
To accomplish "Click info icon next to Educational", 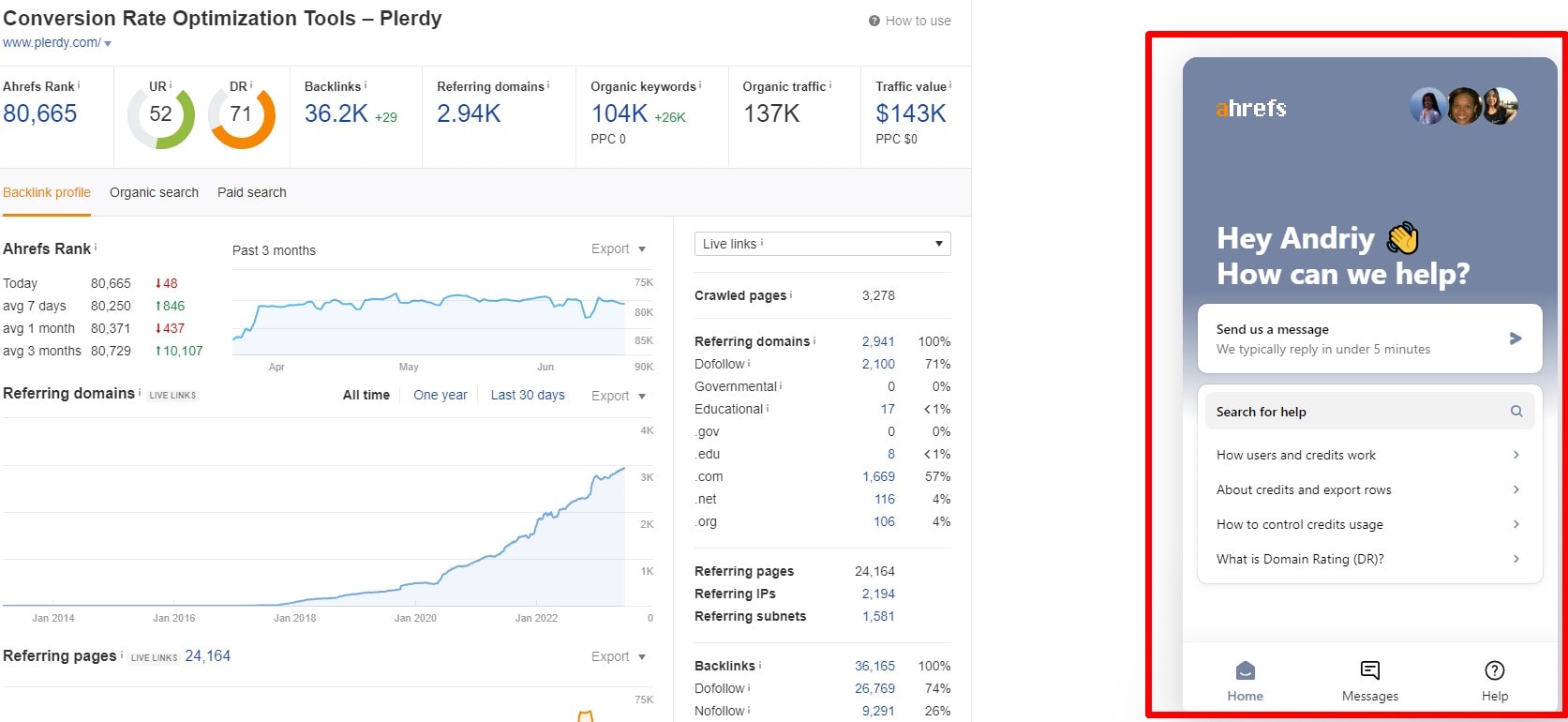I will [768, 407].
